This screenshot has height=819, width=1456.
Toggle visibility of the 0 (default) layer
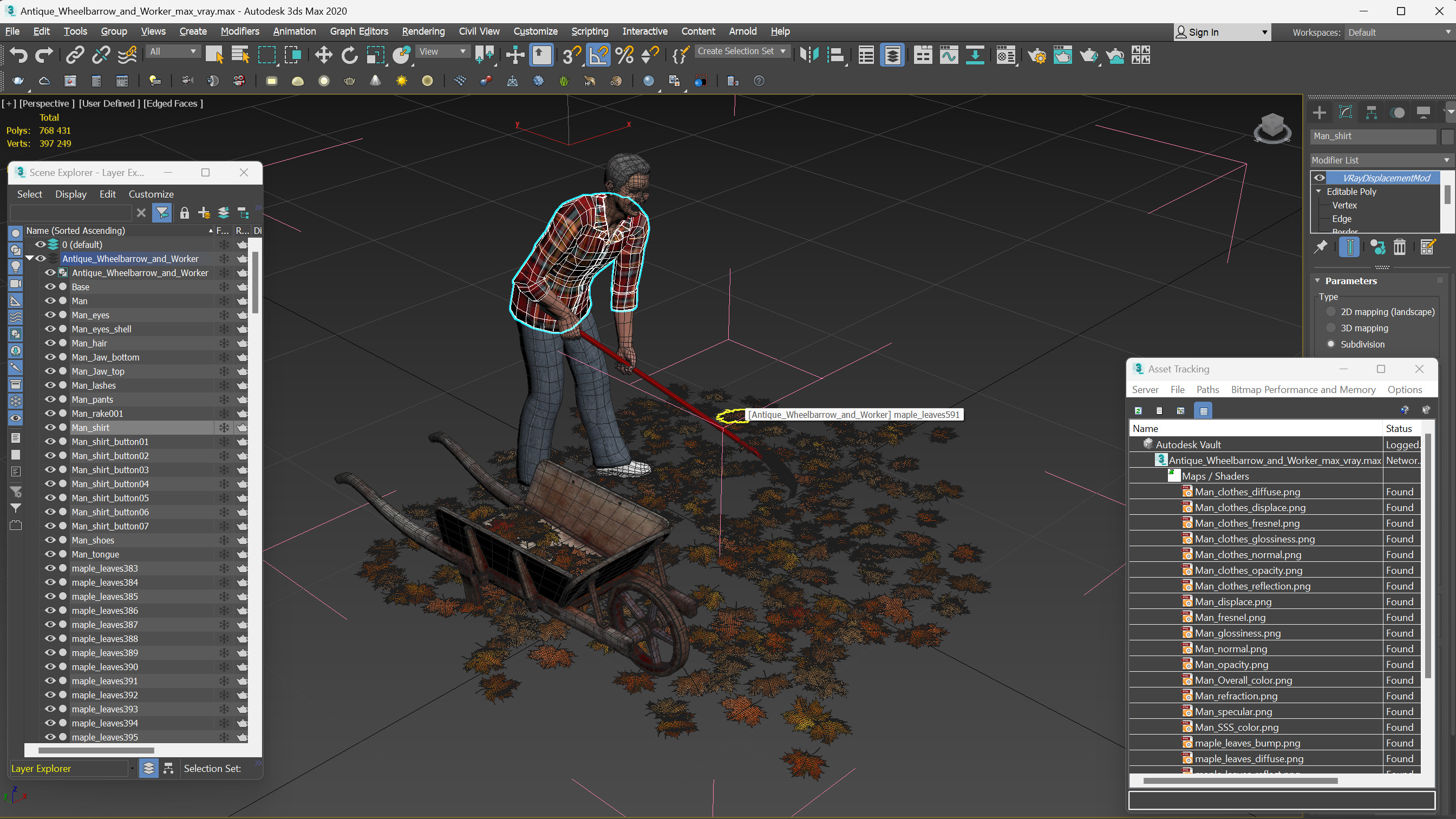pos(41,244)
